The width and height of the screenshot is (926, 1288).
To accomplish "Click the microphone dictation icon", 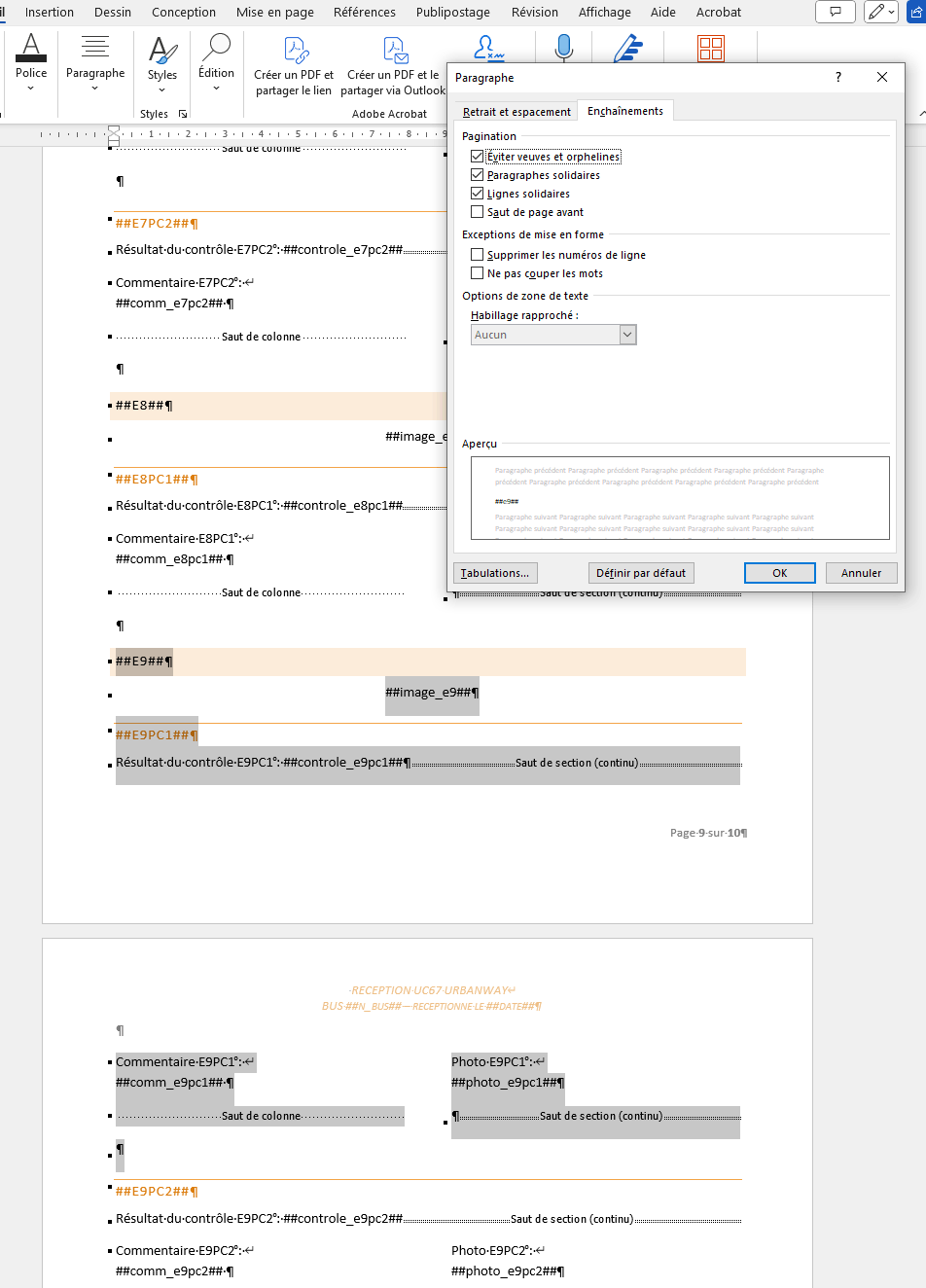I will 564,48.
